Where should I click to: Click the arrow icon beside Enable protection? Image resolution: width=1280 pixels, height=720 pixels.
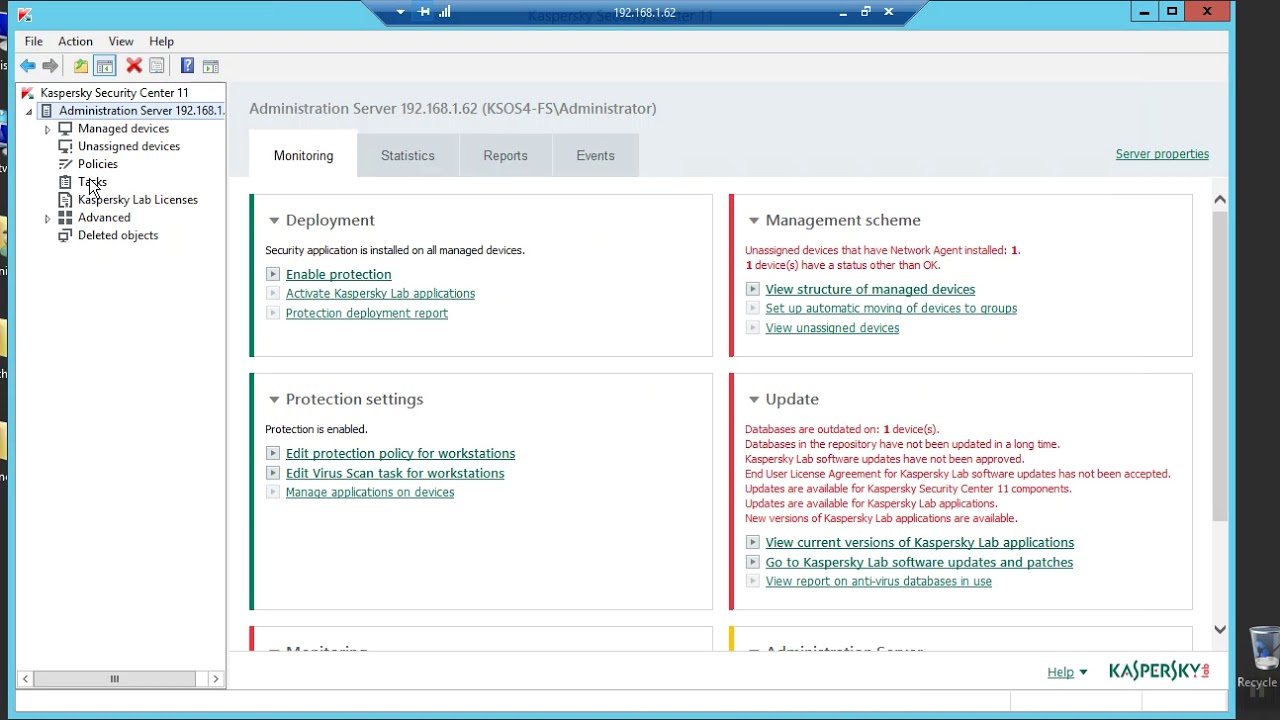point(273,274)
